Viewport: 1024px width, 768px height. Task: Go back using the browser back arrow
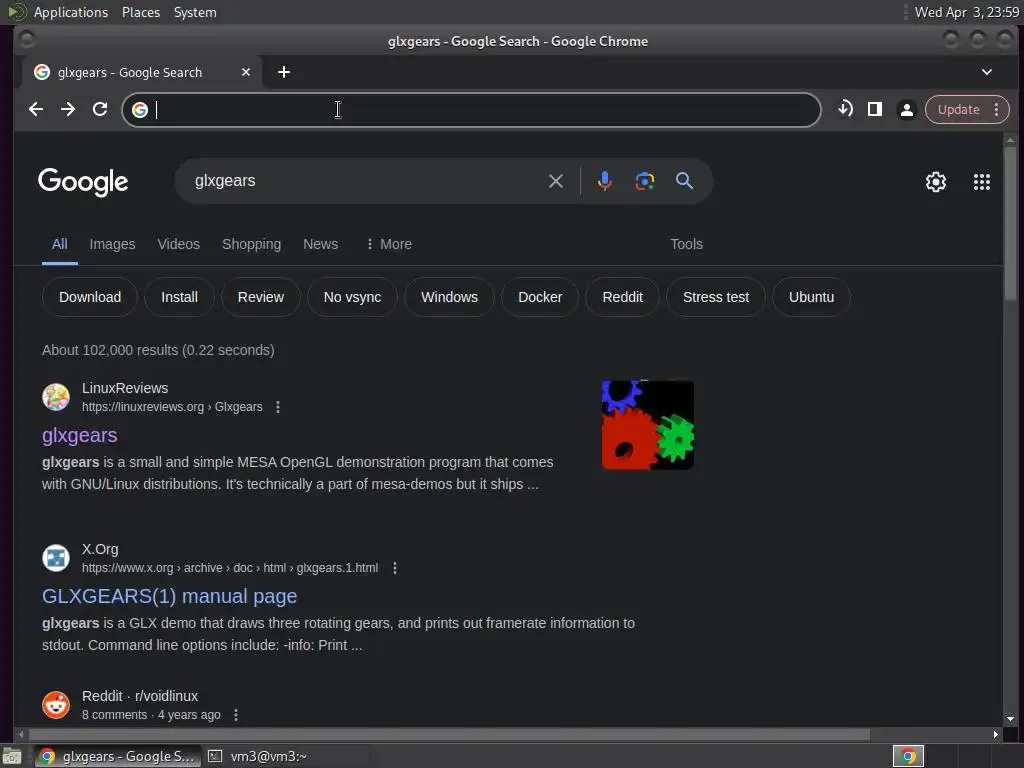tap(36, 109)
